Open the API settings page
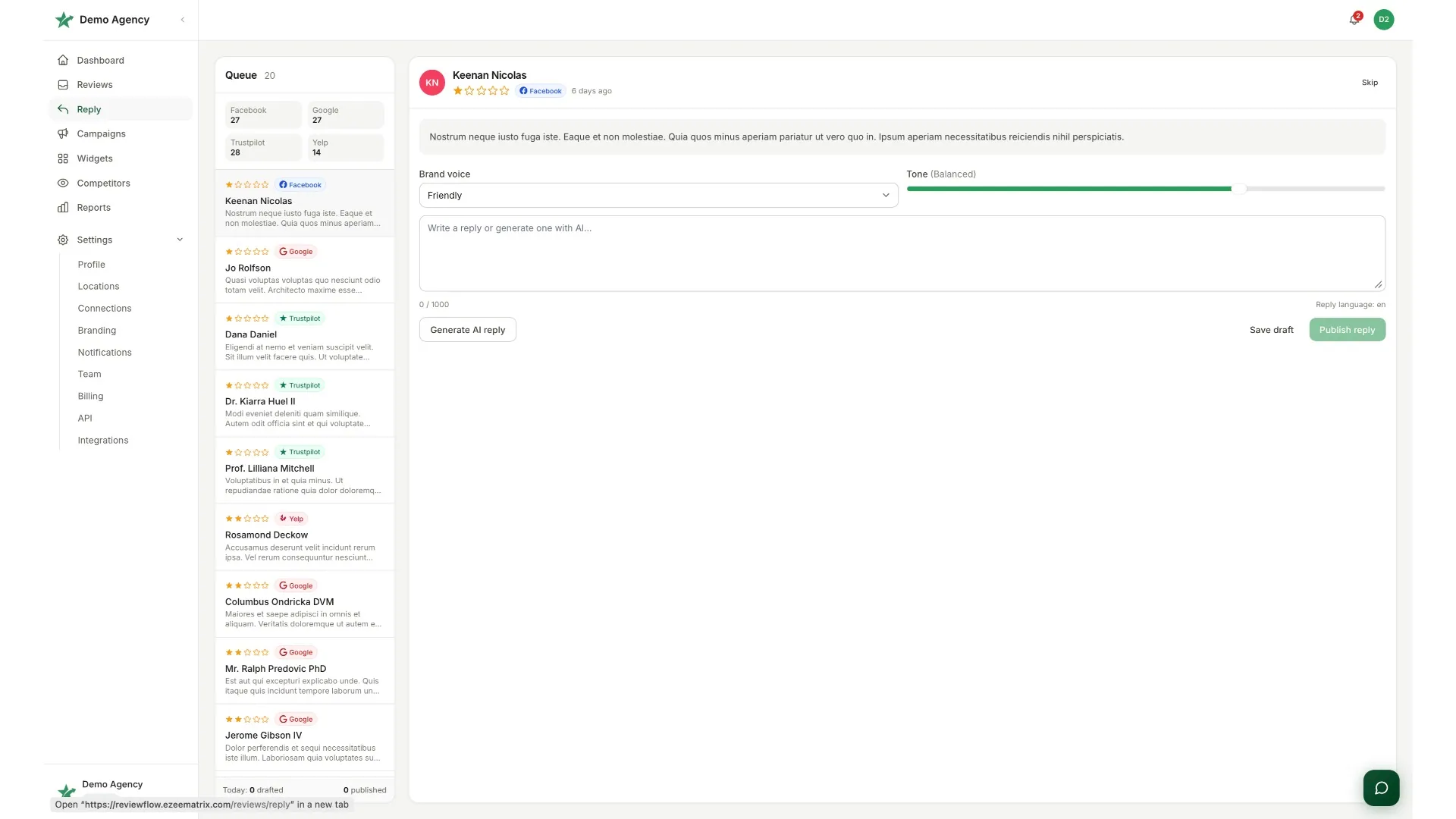1456x819 pixels. 85,419
